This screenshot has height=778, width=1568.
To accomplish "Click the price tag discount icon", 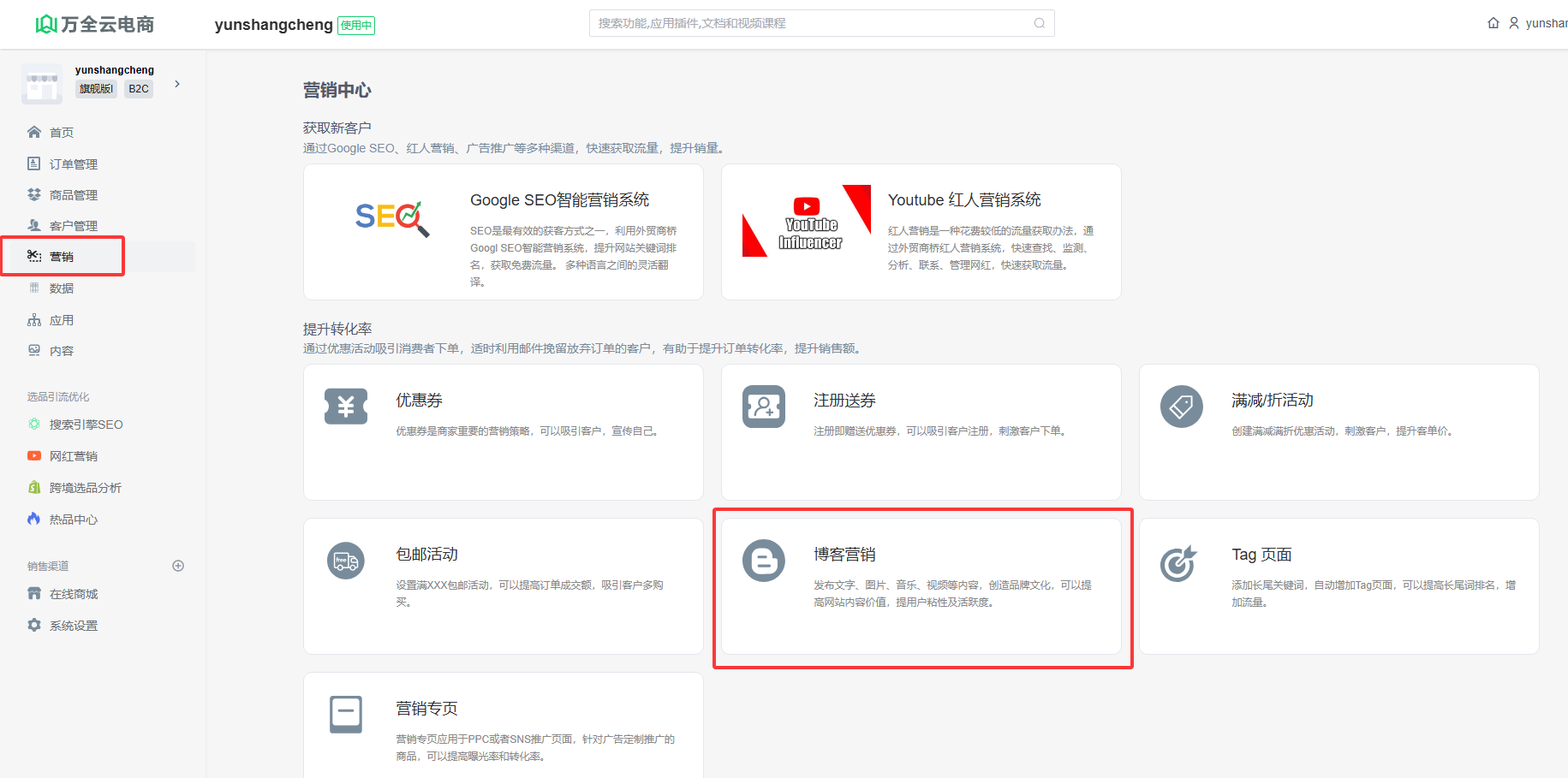I will 1181,407.
